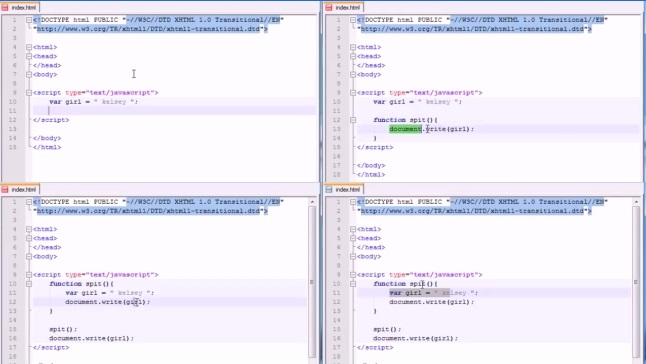646x364 pixels.
Task: Click red unsaved icon on top-right index.html tab
Action: (329, 7)
